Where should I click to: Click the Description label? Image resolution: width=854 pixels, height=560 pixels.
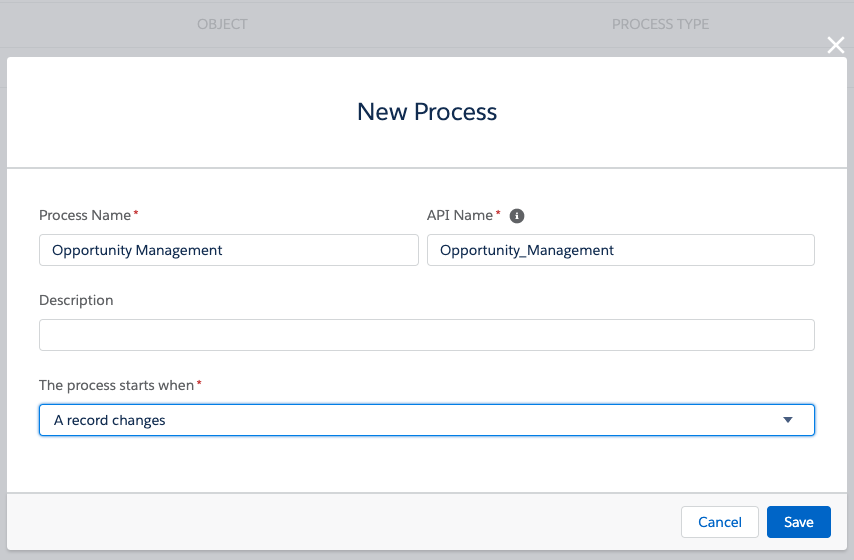(76, 300)
